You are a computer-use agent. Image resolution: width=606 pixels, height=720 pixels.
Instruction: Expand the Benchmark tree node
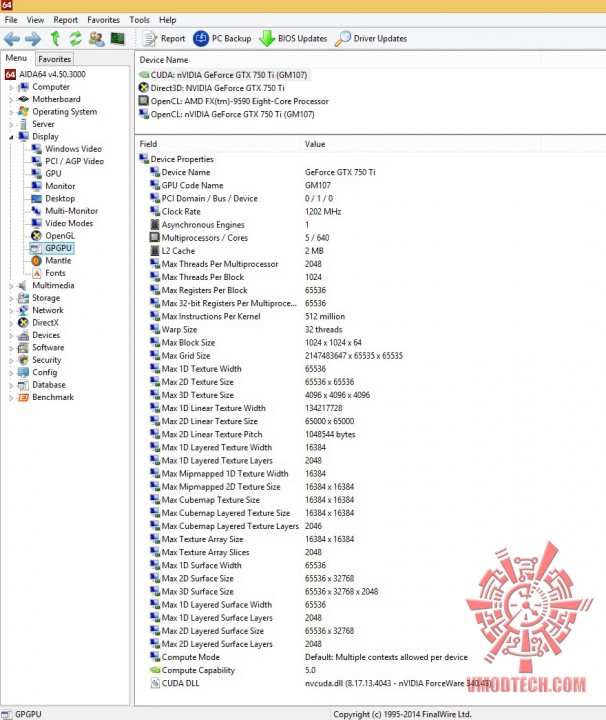(11, 398)
